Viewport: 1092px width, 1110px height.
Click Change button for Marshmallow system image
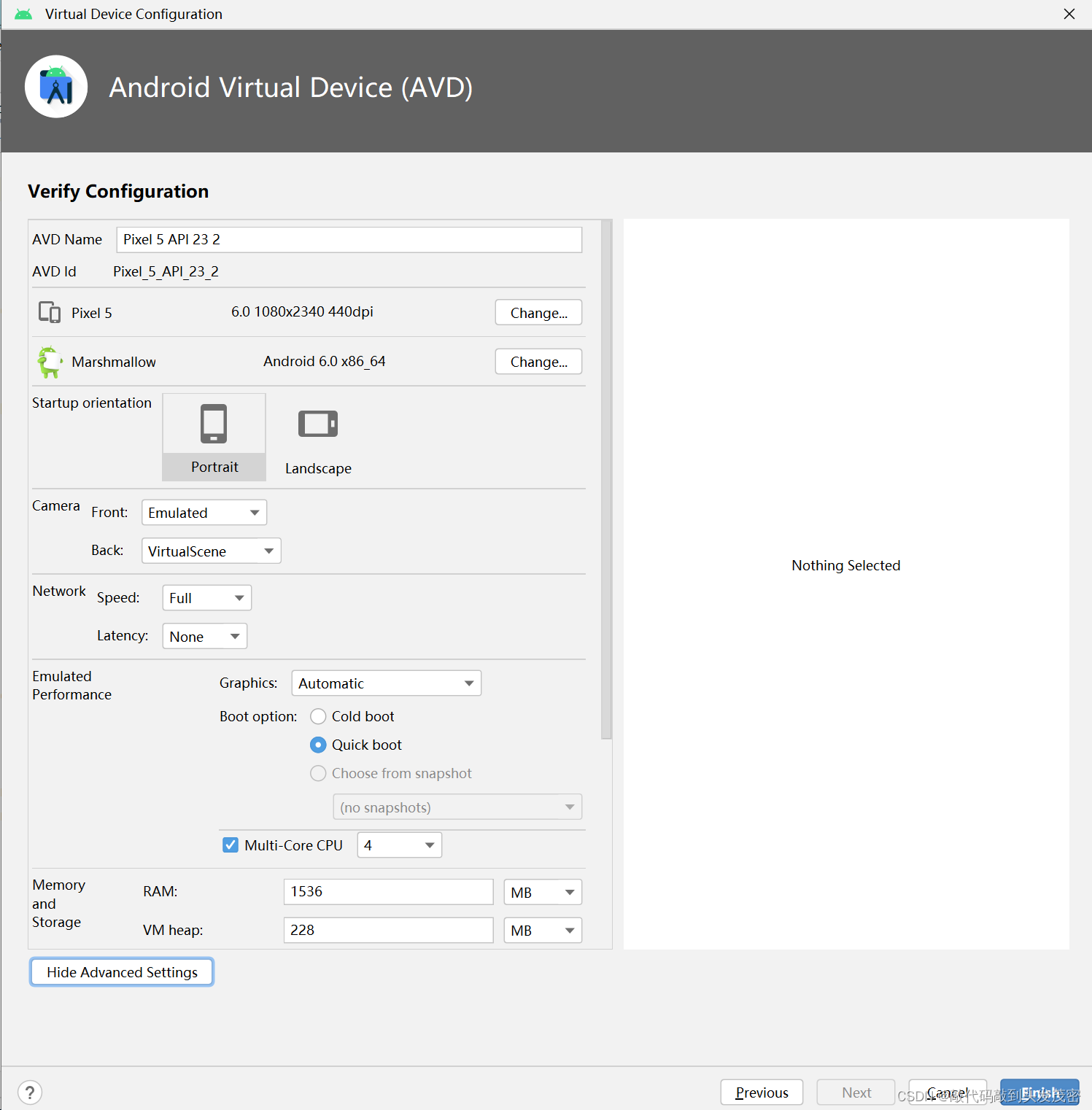point(538,361)
